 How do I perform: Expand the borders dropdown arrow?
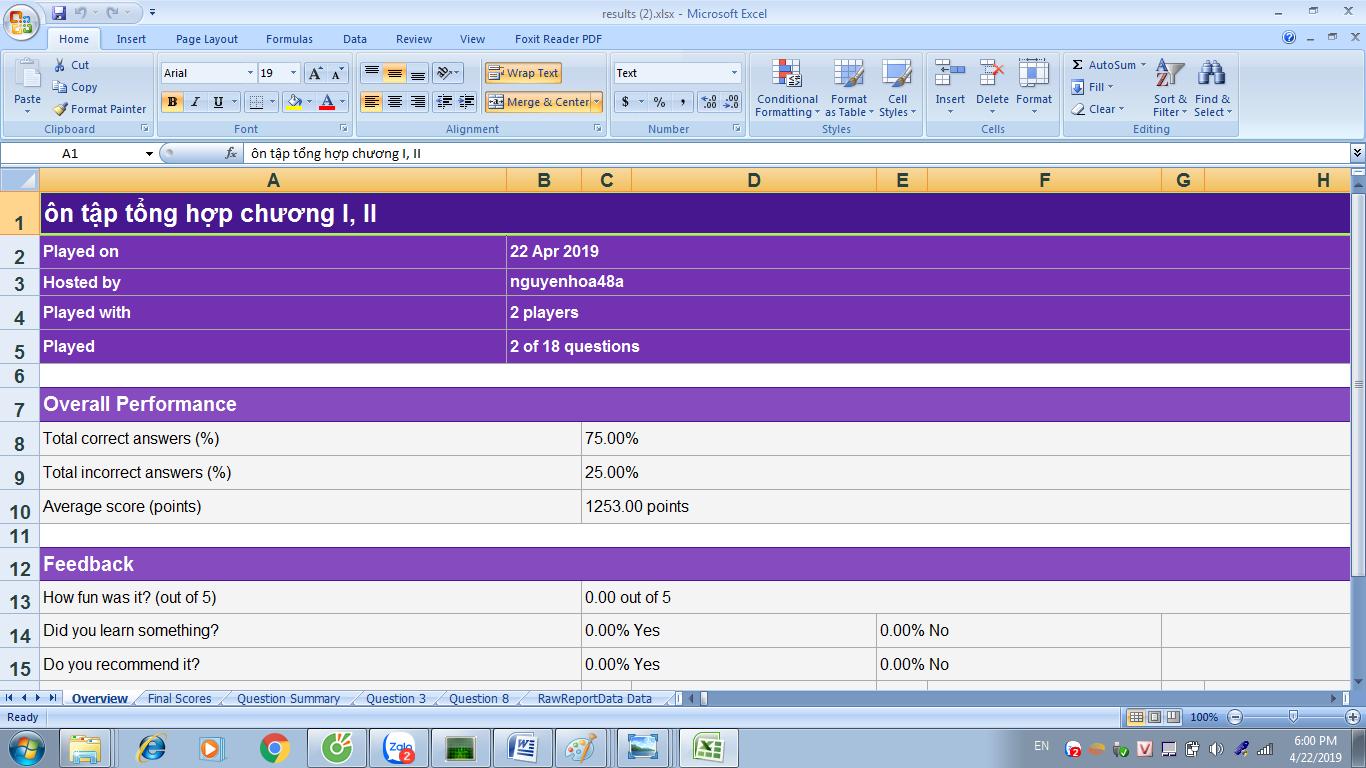tap(273, 102)
